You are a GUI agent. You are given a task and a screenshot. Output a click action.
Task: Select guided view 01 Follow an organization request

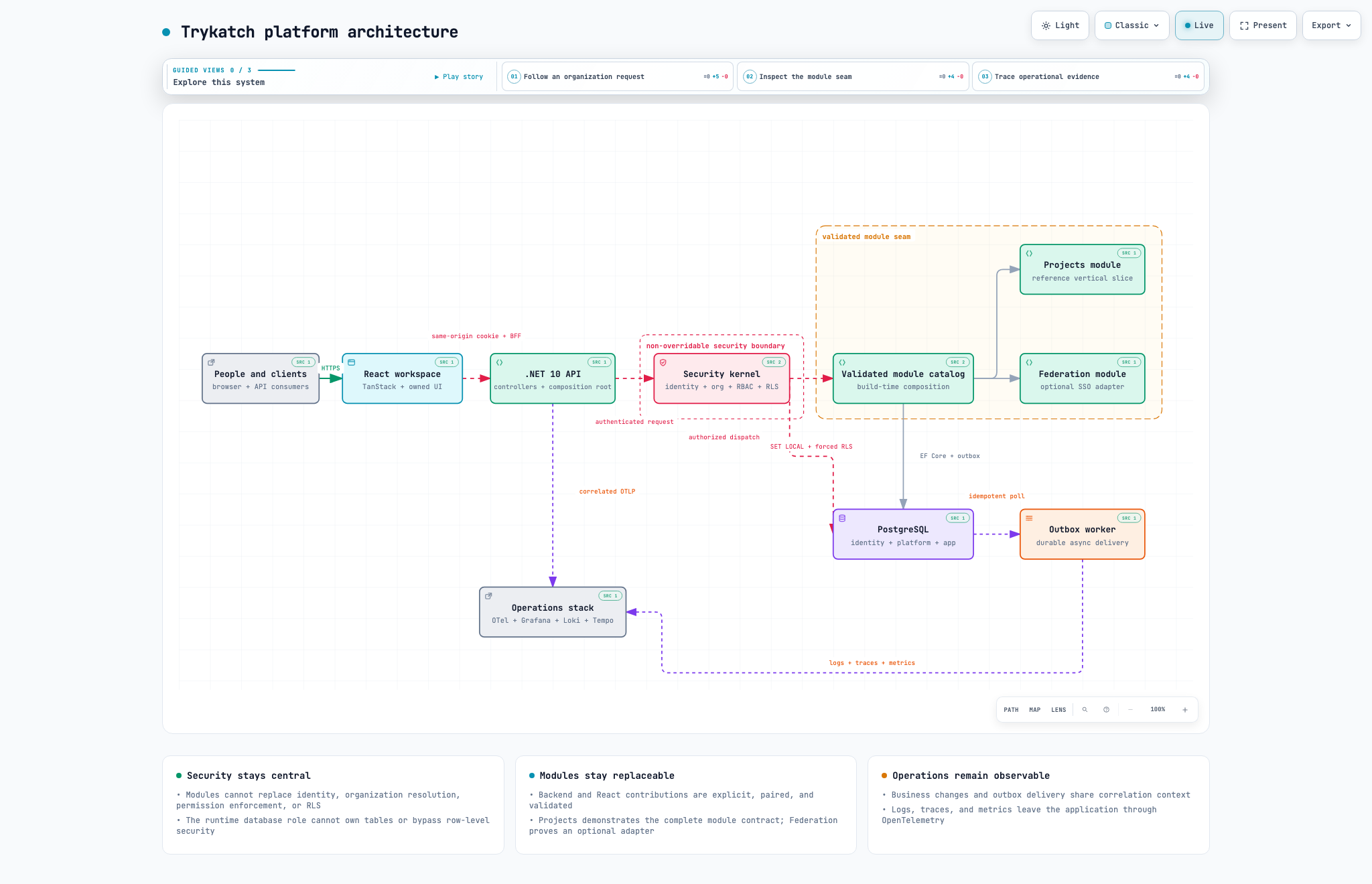618,76
